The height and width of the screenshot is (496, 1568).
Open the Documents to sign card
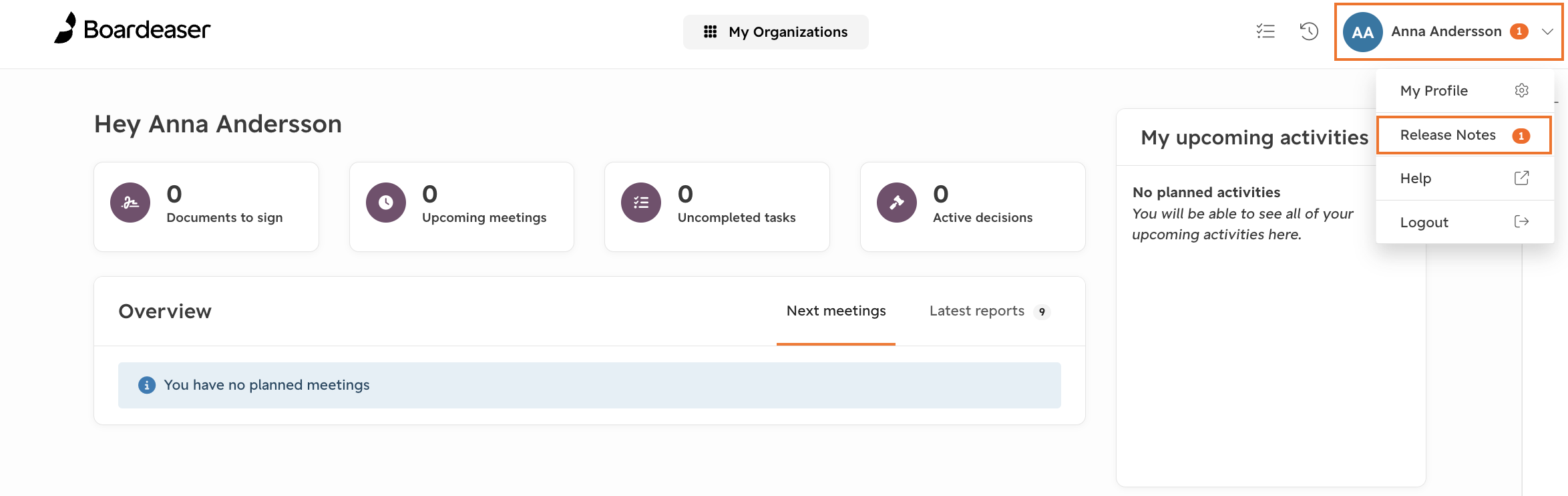tap(206, 207)
